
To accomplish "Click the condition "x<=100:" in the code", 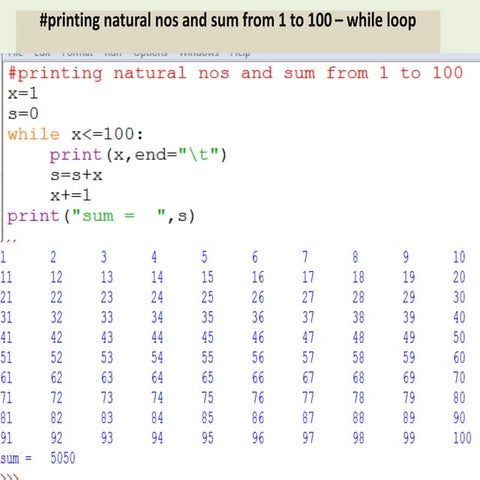I will click(x=107, y=134).
